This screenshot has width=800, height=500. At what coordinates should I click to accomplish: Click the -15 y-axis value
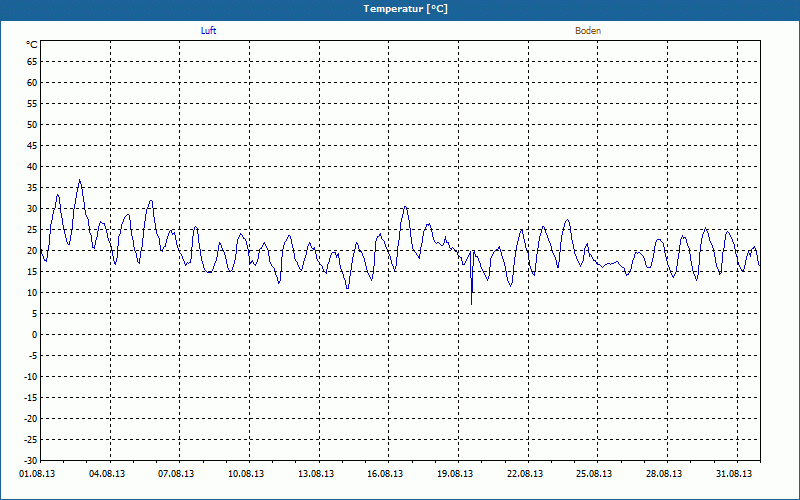click(31, 397)
